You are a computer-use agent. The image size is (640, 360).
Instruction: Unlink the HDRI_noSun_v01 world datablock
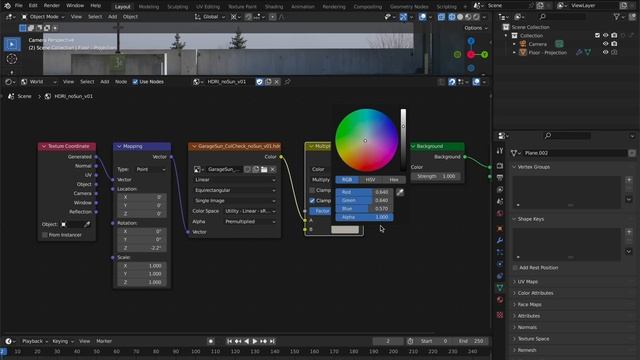coord(277,82)
